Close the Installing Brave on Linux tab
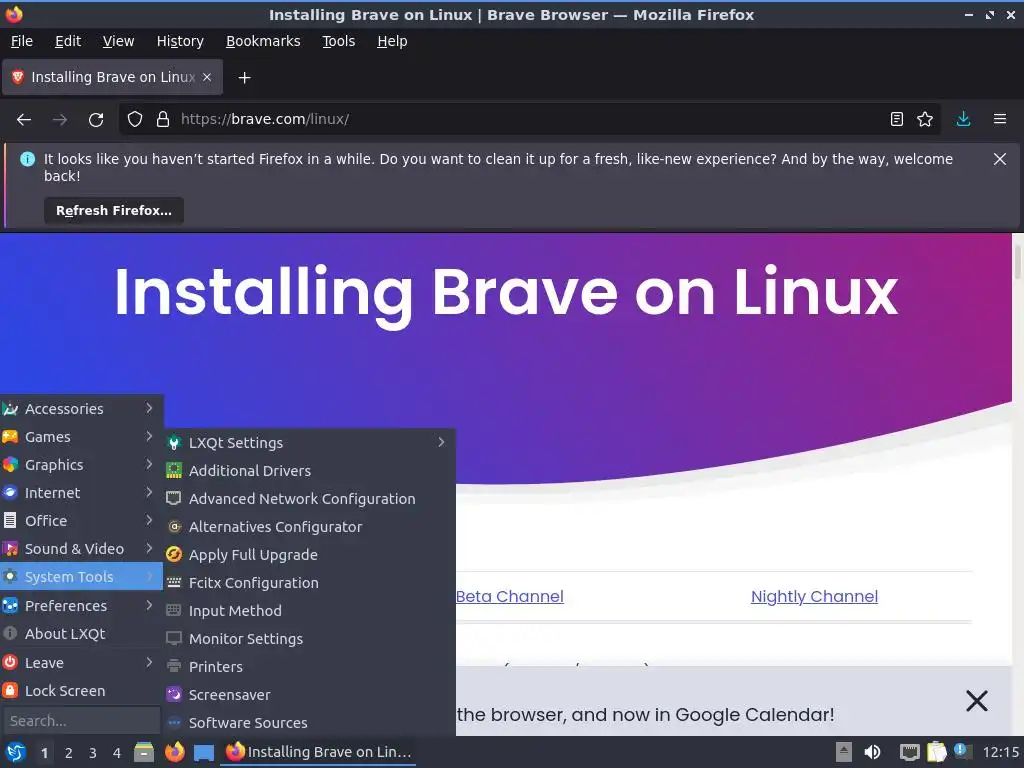1024x768 pixels. tap(207, 77)
